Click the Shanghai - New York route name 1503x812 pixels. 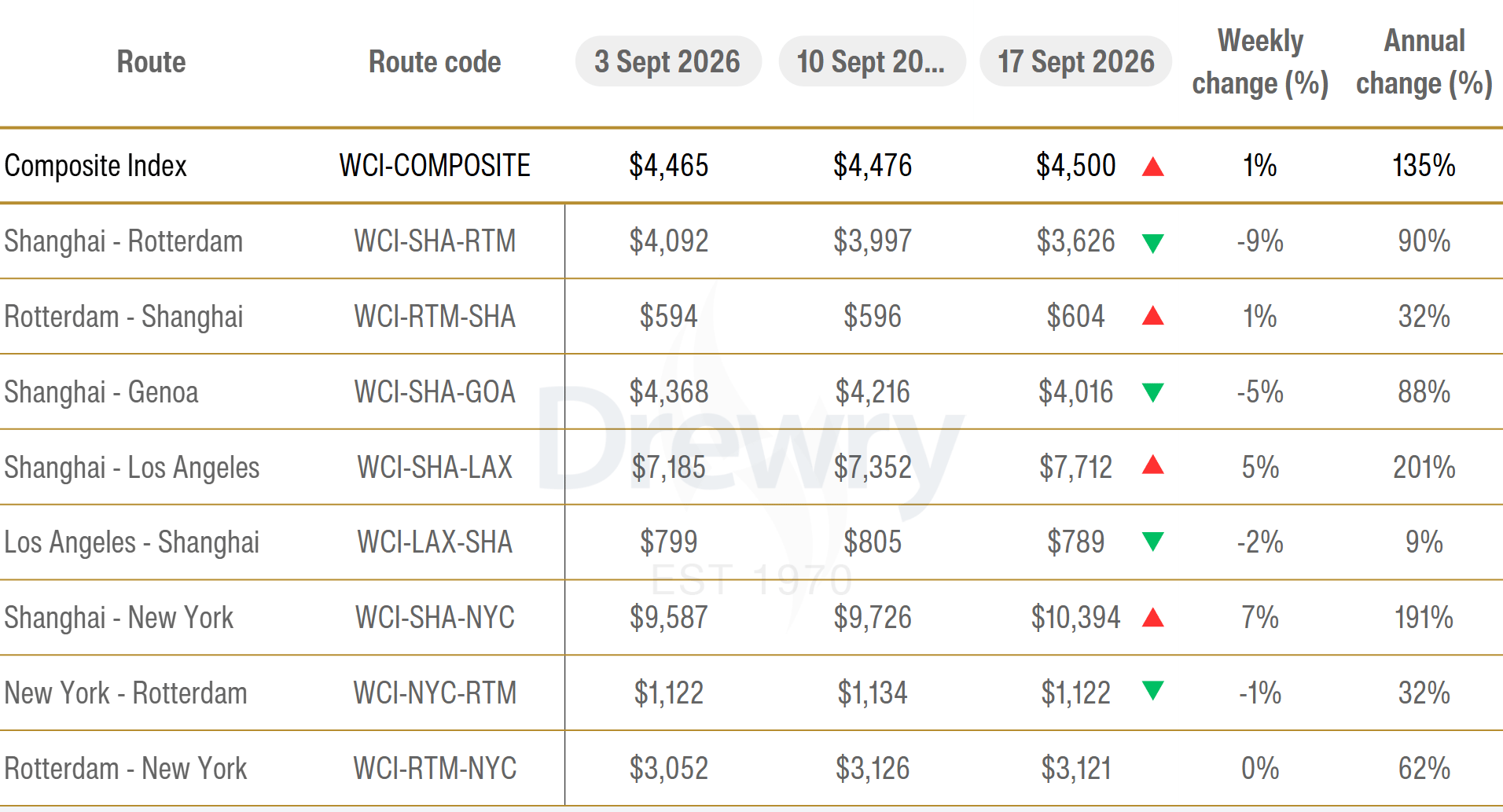(119, 618)
